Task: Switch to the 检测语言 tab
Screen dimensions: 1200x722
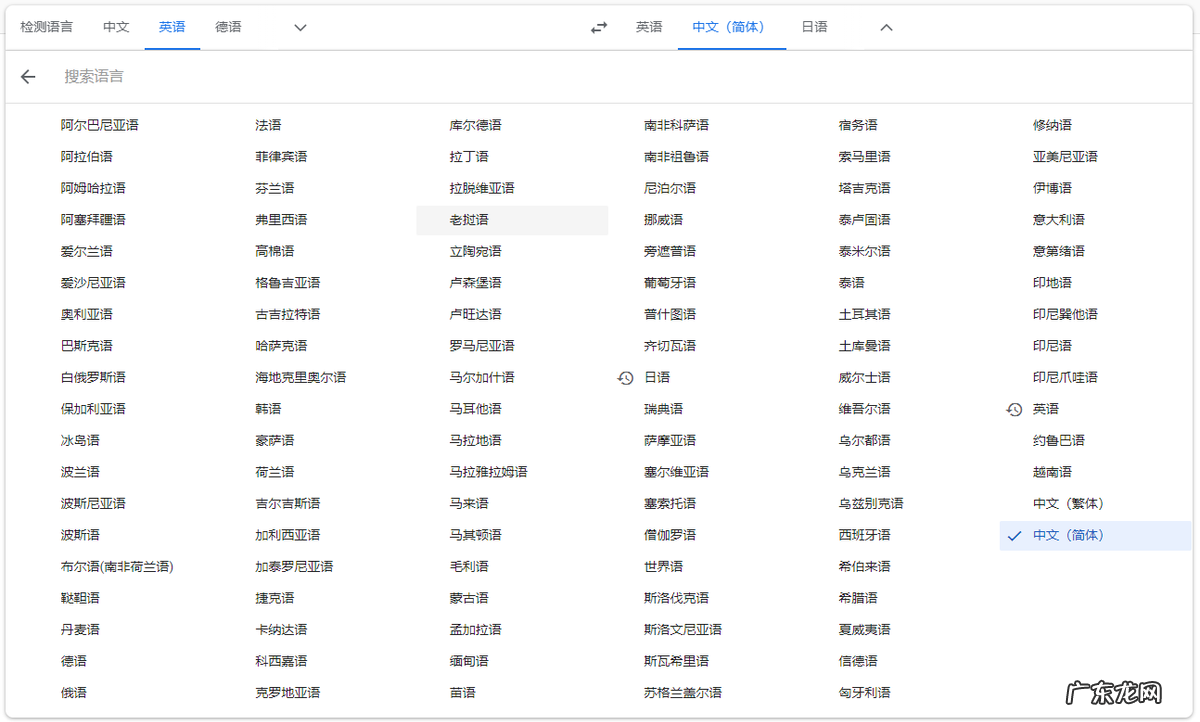Action: (x=44, y=27)
